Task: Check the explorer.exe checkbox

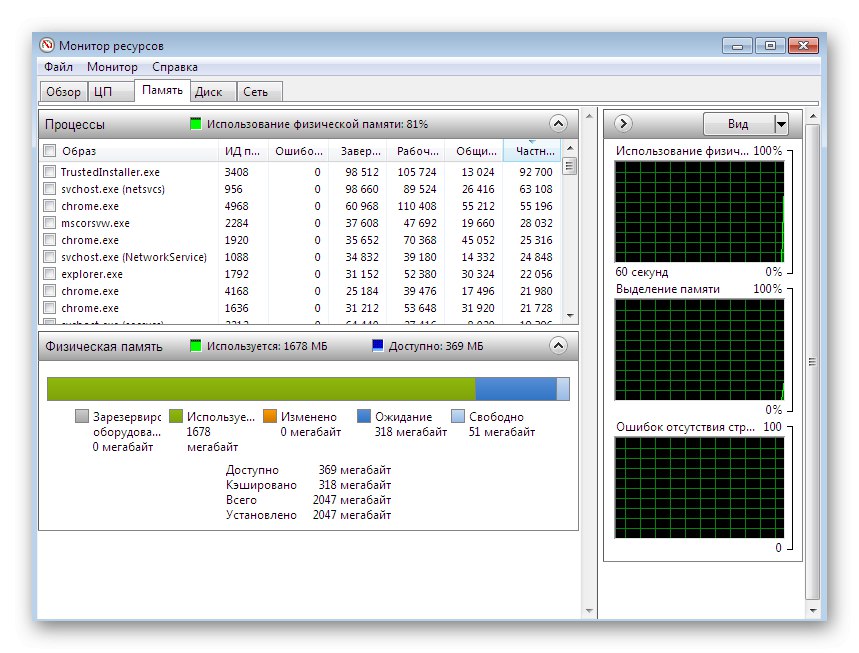Action: pos(49,274)
